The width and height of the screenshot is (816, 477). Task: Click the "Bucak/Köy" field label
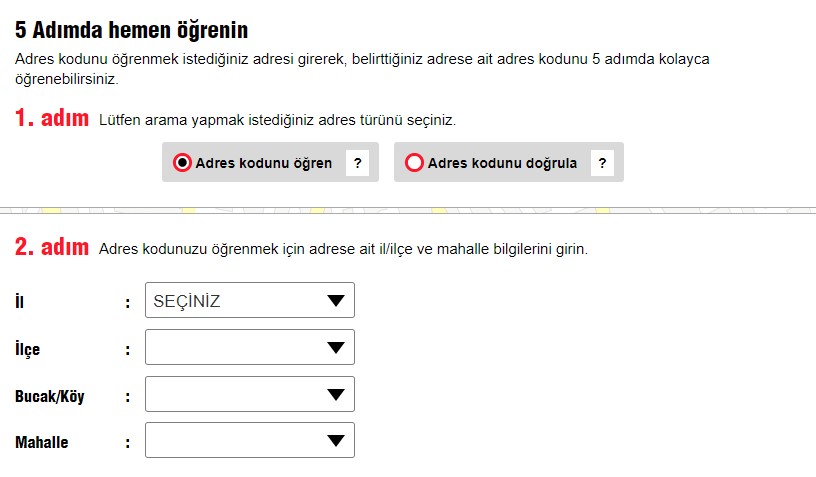50,396
